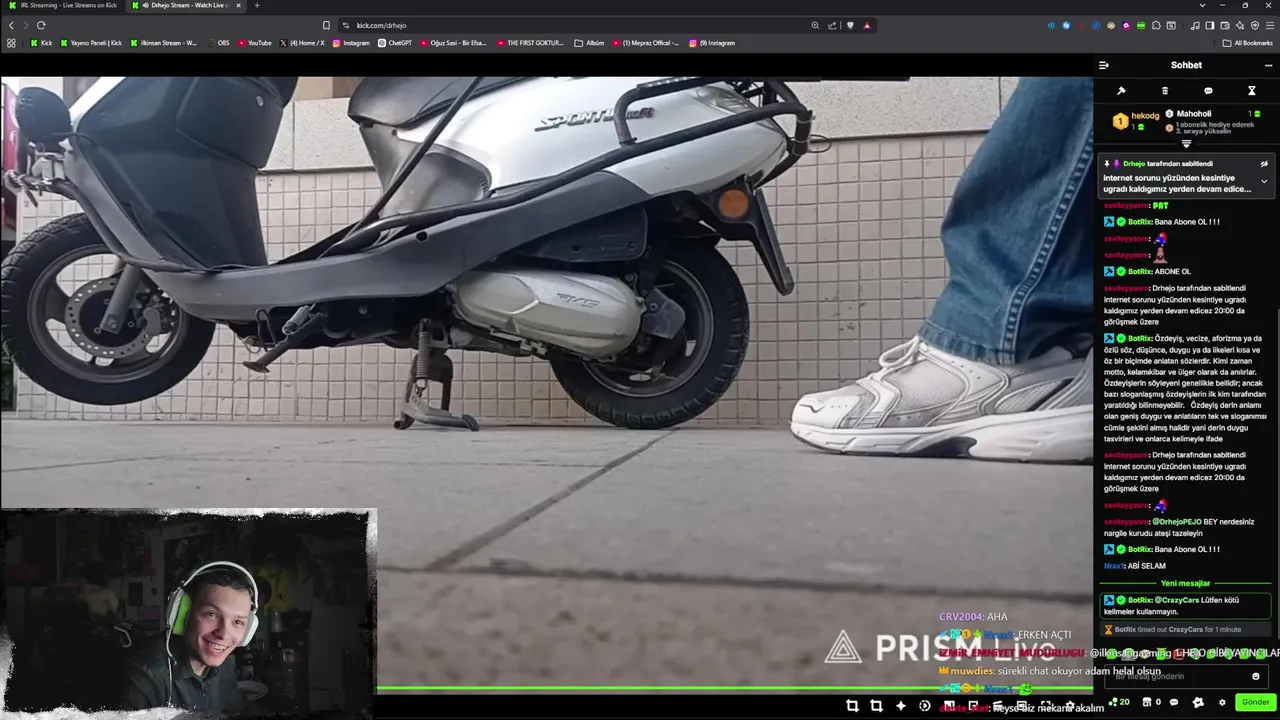Click the Nrax1 username in chat
This screenshot has height=720, width=1280.
(1113, 566)
